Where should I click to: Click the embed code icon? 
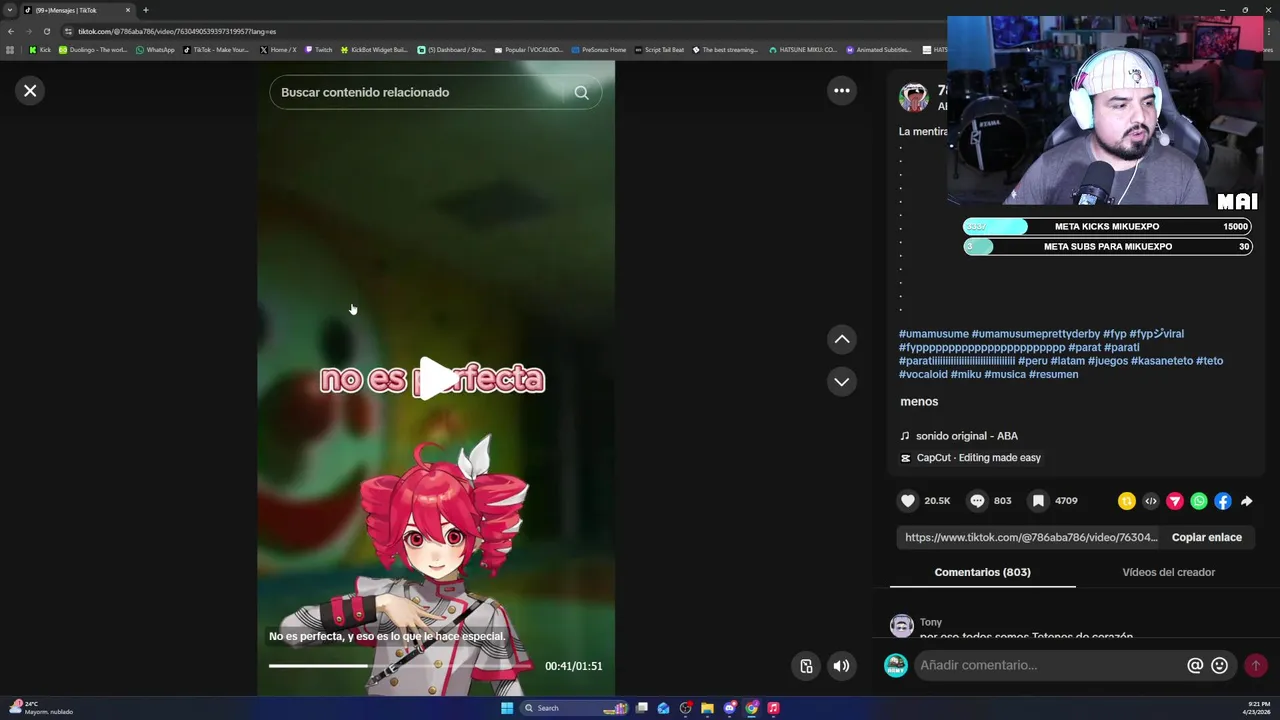(x=1151, y=501)
